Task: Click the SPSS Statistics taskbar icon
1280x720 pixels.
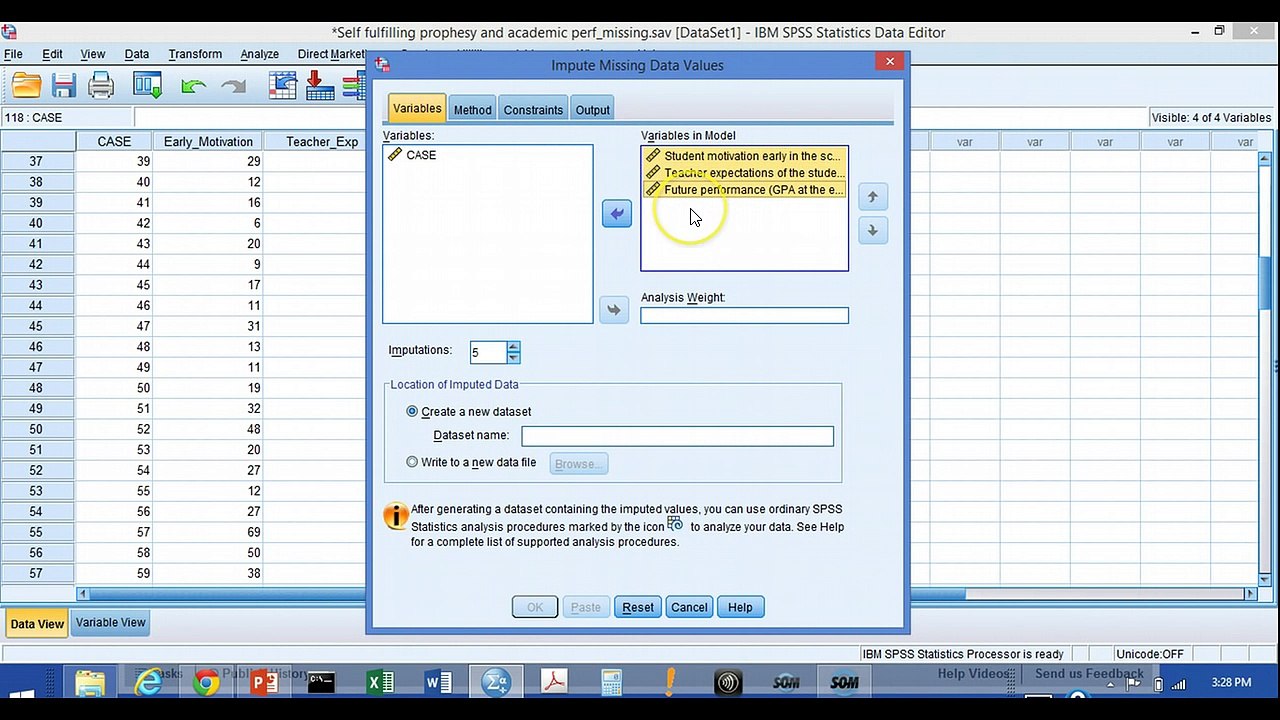Action: [x=496, y=683]
